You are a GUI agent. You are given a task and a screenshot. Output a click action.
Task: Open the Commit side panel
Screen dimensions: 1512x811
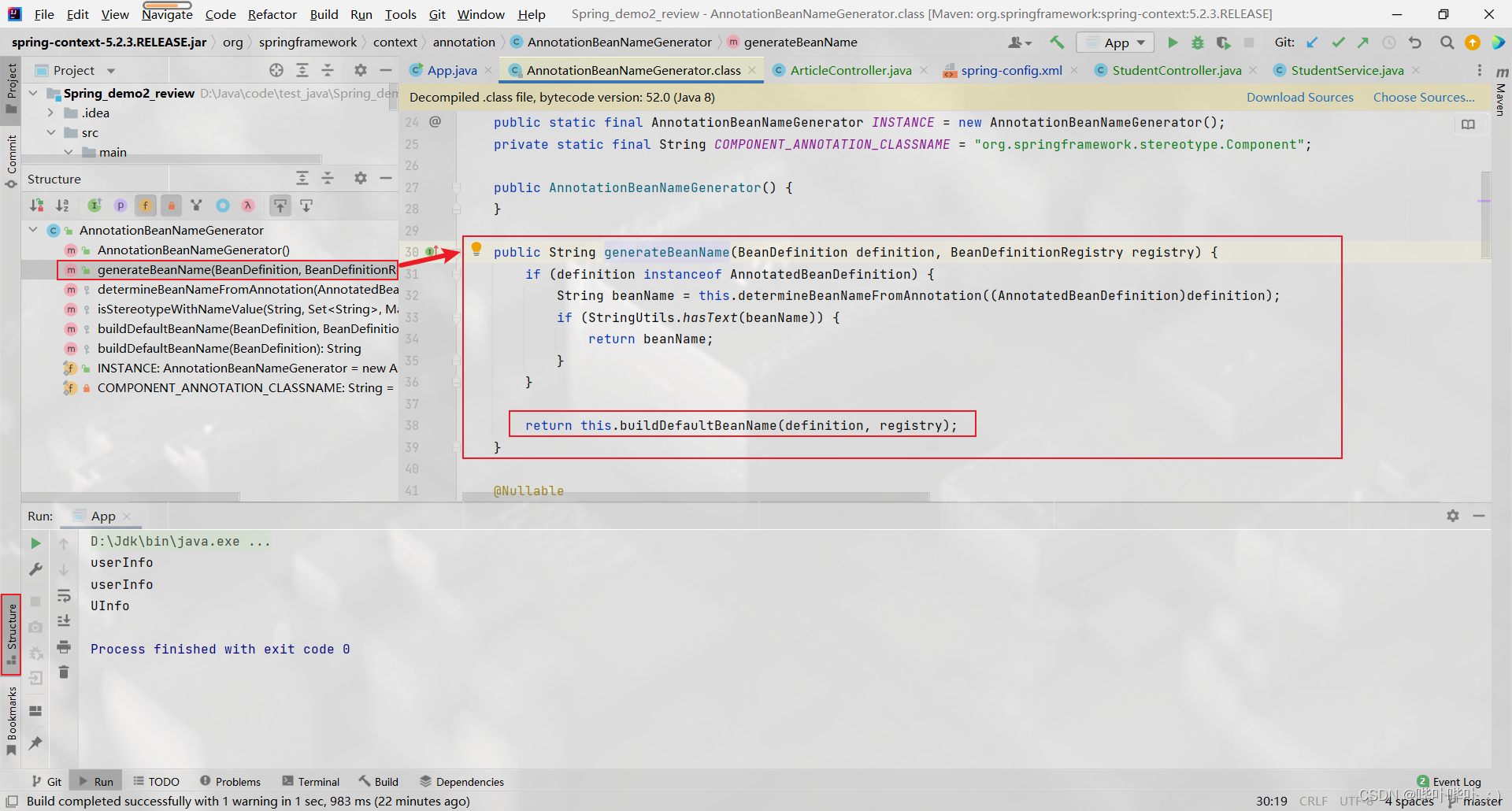(x=11, y=162)
